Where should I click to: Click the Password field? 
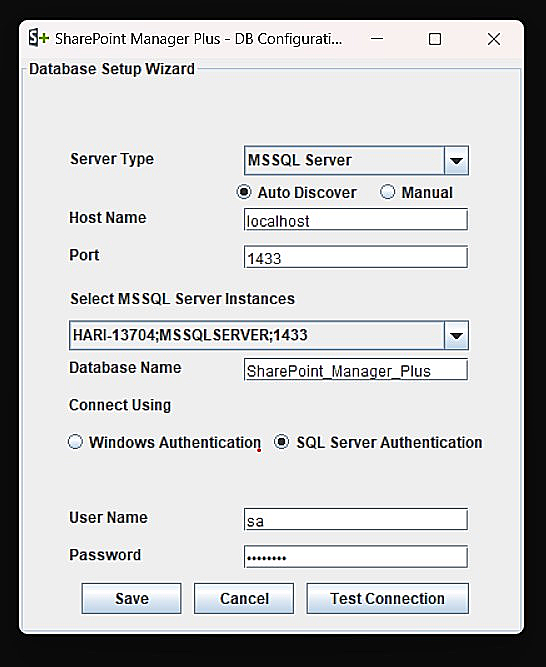(356, 557)
